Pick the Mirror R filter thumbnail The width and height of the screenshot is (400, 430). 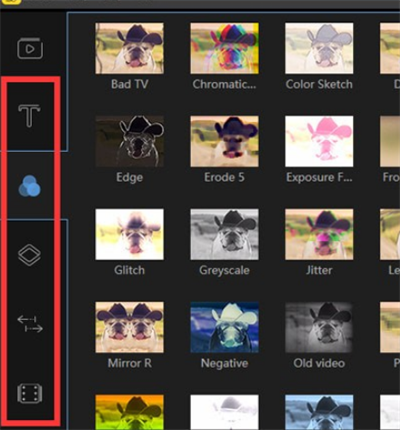[x=129, y=327]
